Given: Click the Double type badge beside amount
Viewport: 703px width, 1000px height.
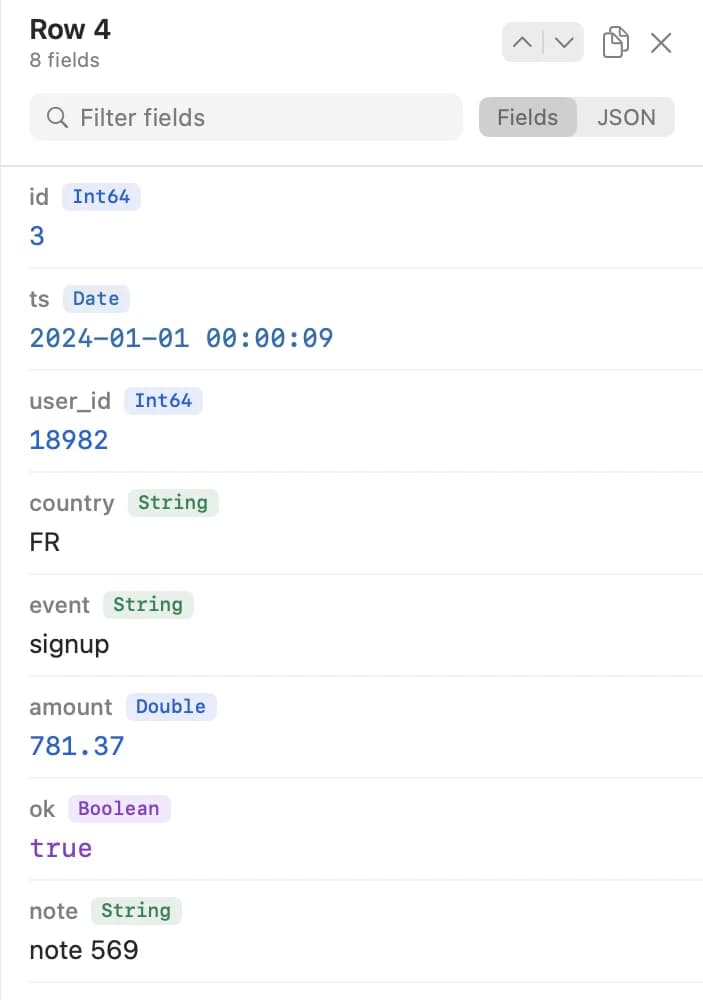Looking at the screenshot, I should (171, 707).
